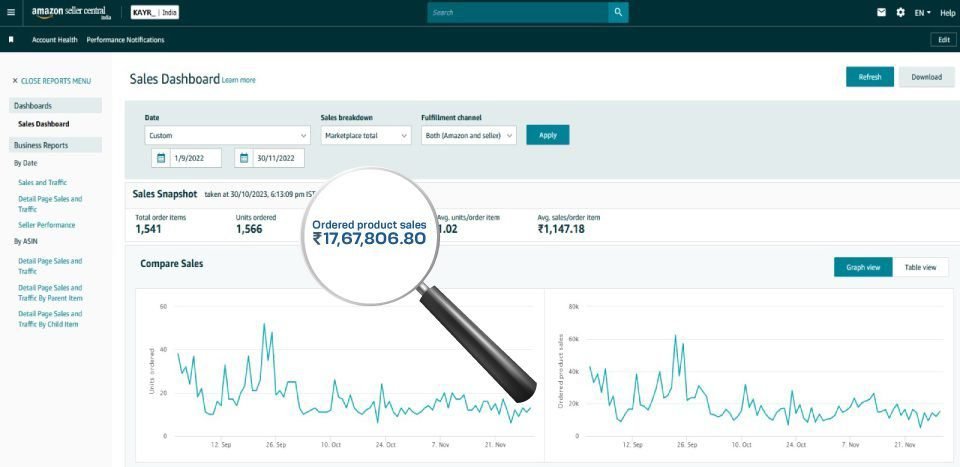Open the Fulfillment channel dropdown
Image resolution: width=960 pixels, height=467 pixels.
[x=469, y=135]
